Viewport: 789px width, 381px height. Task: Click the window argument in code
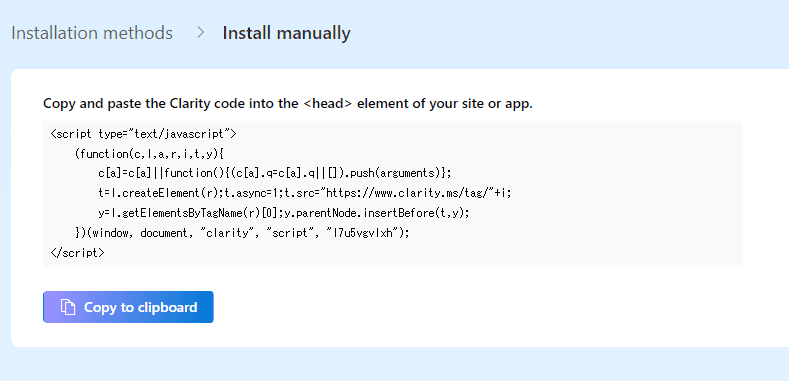point(113,233)
